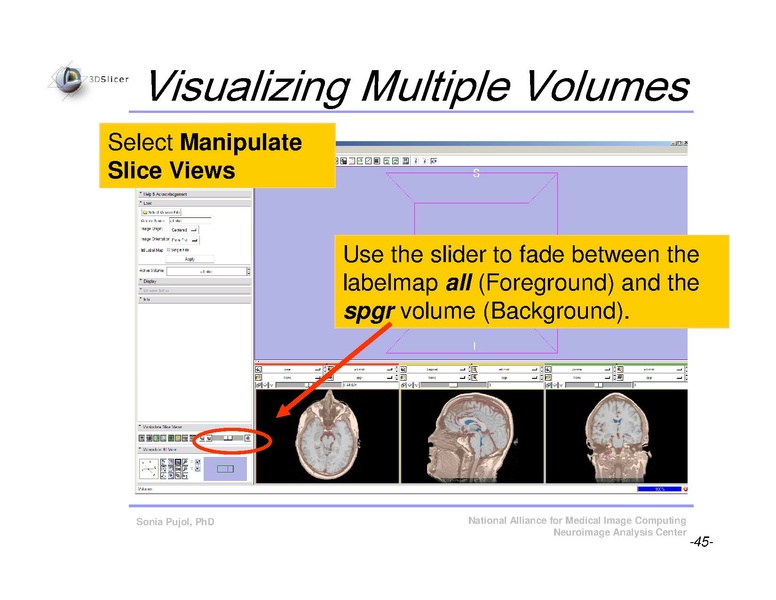The height and width of the screenshot is (600, 776).
Task: Click the yellow icon in Manipulate Slice Views
Action: click(x=178, y=438)
